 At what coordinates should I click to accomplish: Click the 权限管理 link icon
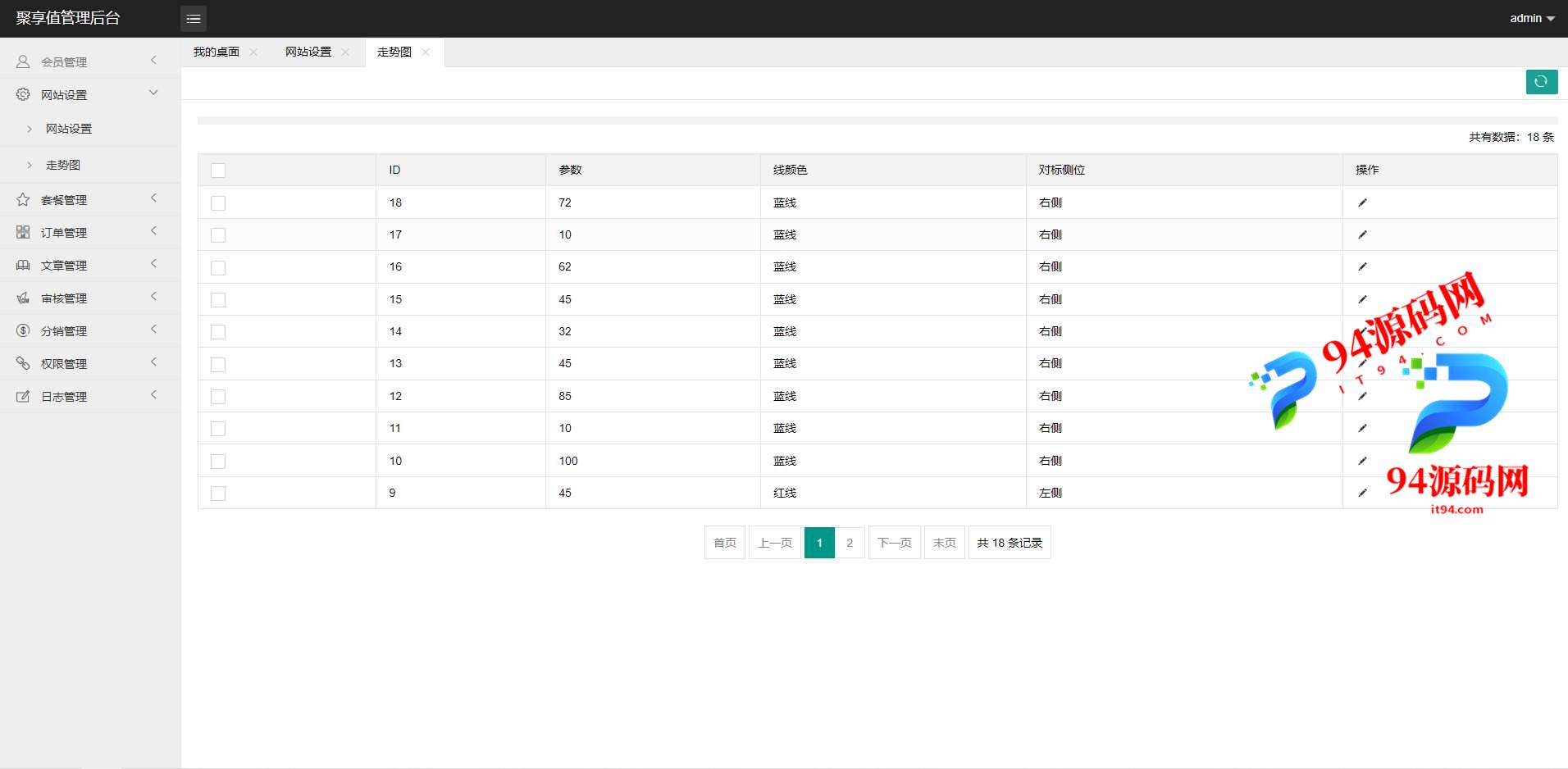(x=23, y=363)
